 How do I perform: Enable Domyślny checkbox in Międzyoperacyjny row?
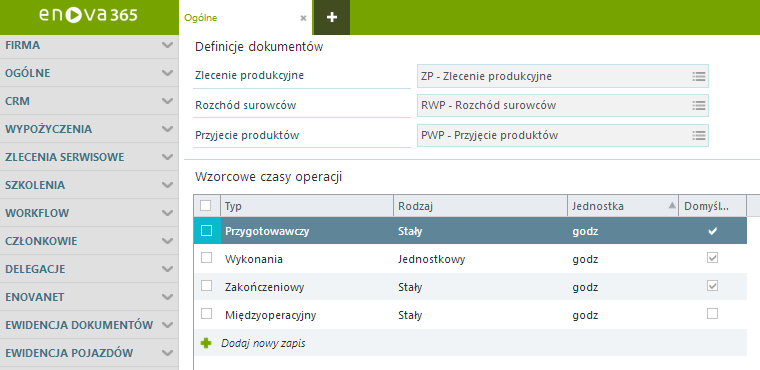coord(712,314)
